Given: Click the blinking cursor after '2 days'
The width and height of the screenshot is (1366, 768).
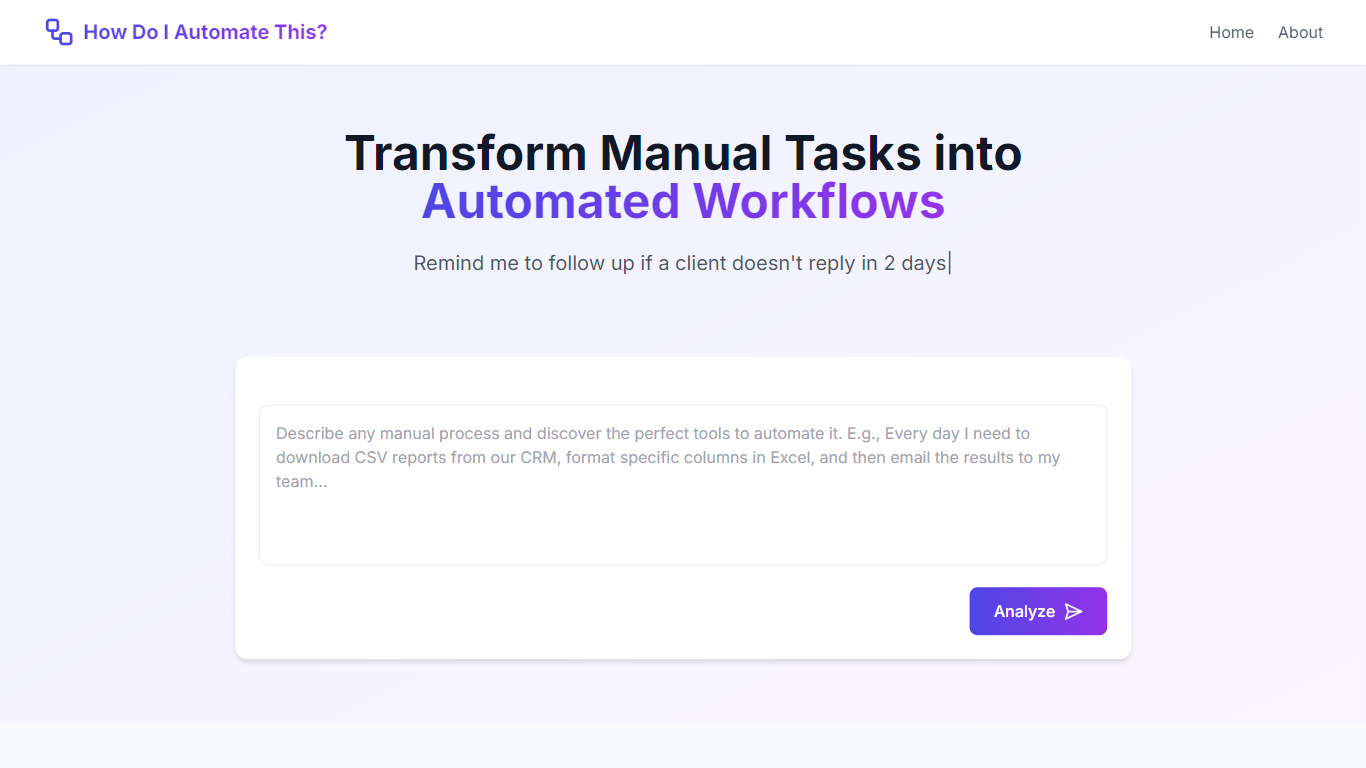Looking at the screenshot, I should 950,263.
